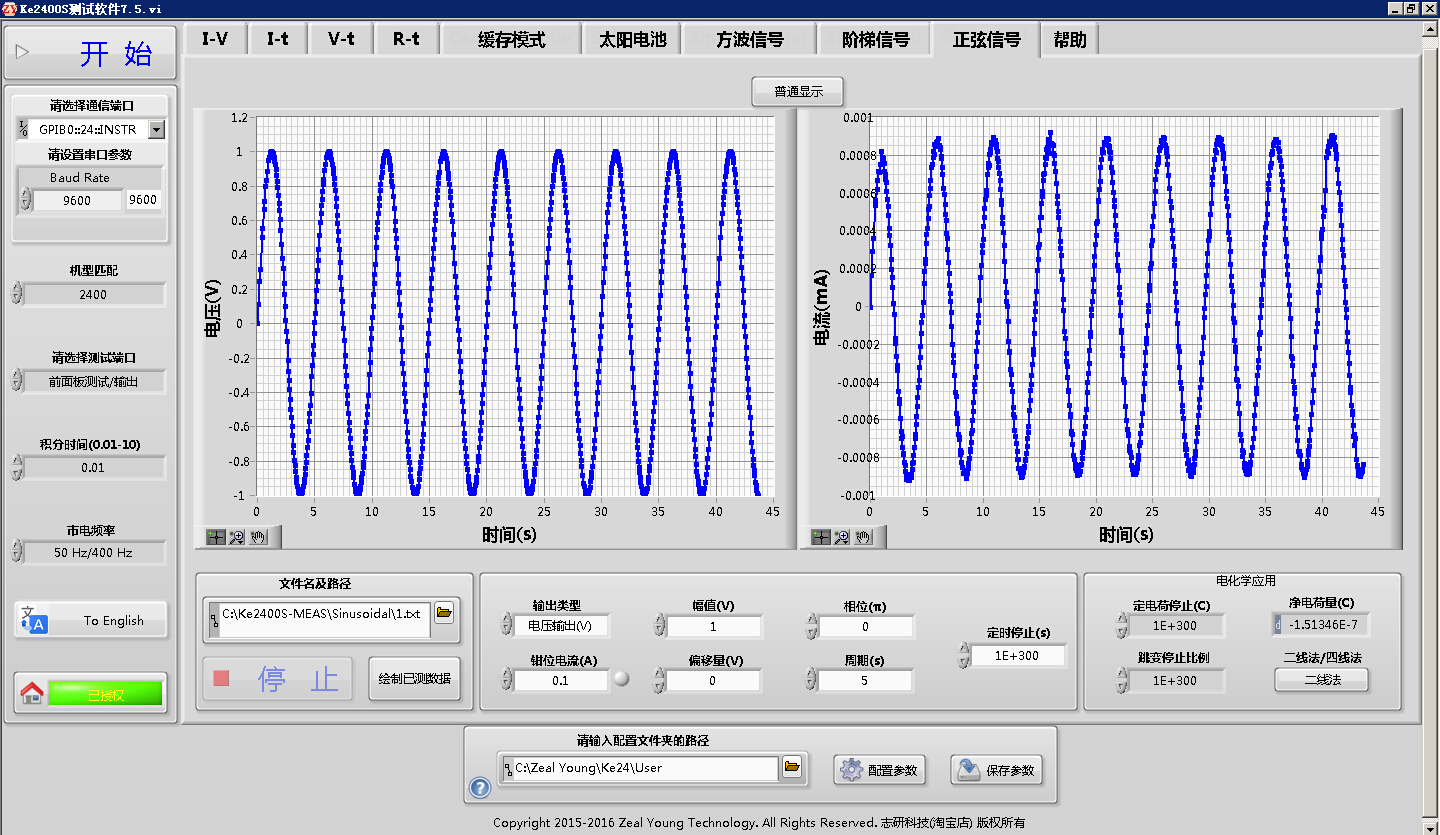Click the 配置参数 button
The height and width of the screenshot is (835, 1440).
(880, 770)
